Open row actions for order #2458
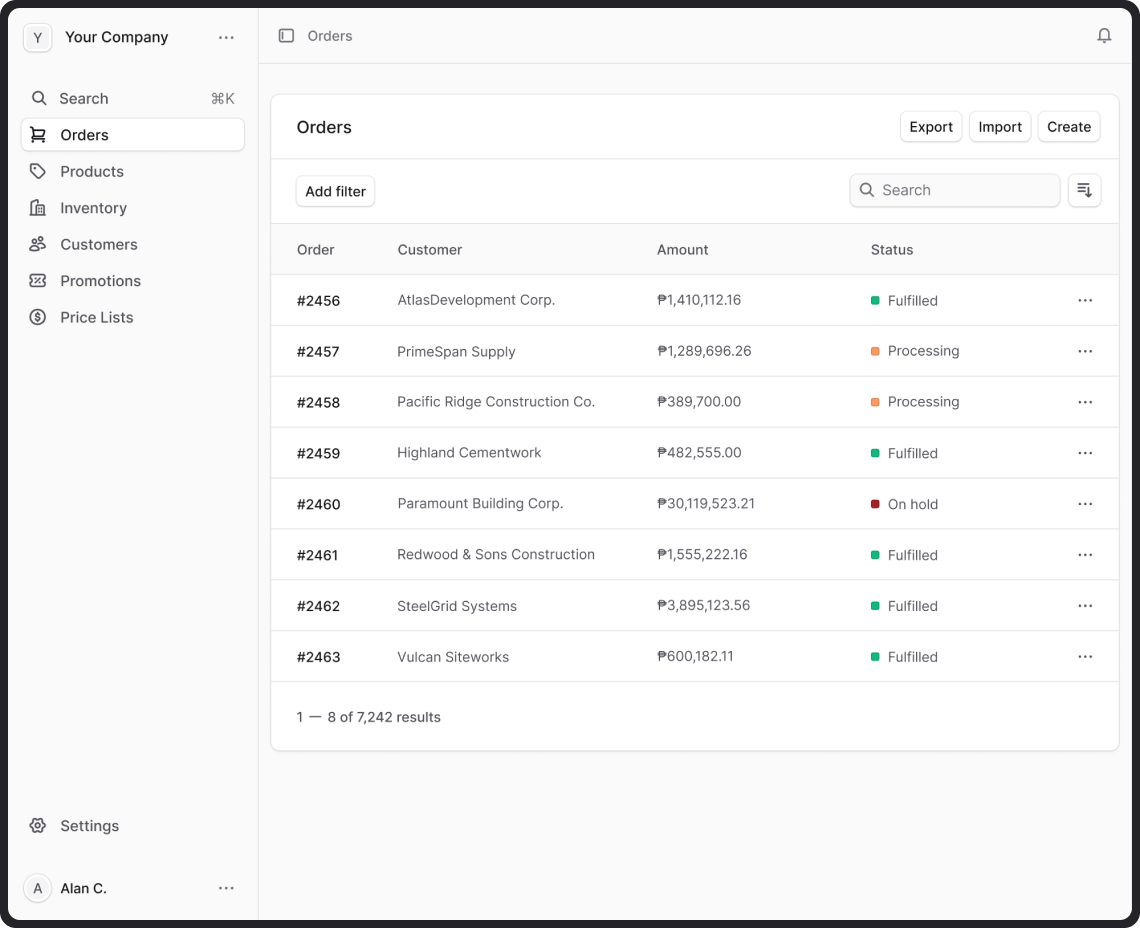1140x928 pixels. coord(1085,402)
